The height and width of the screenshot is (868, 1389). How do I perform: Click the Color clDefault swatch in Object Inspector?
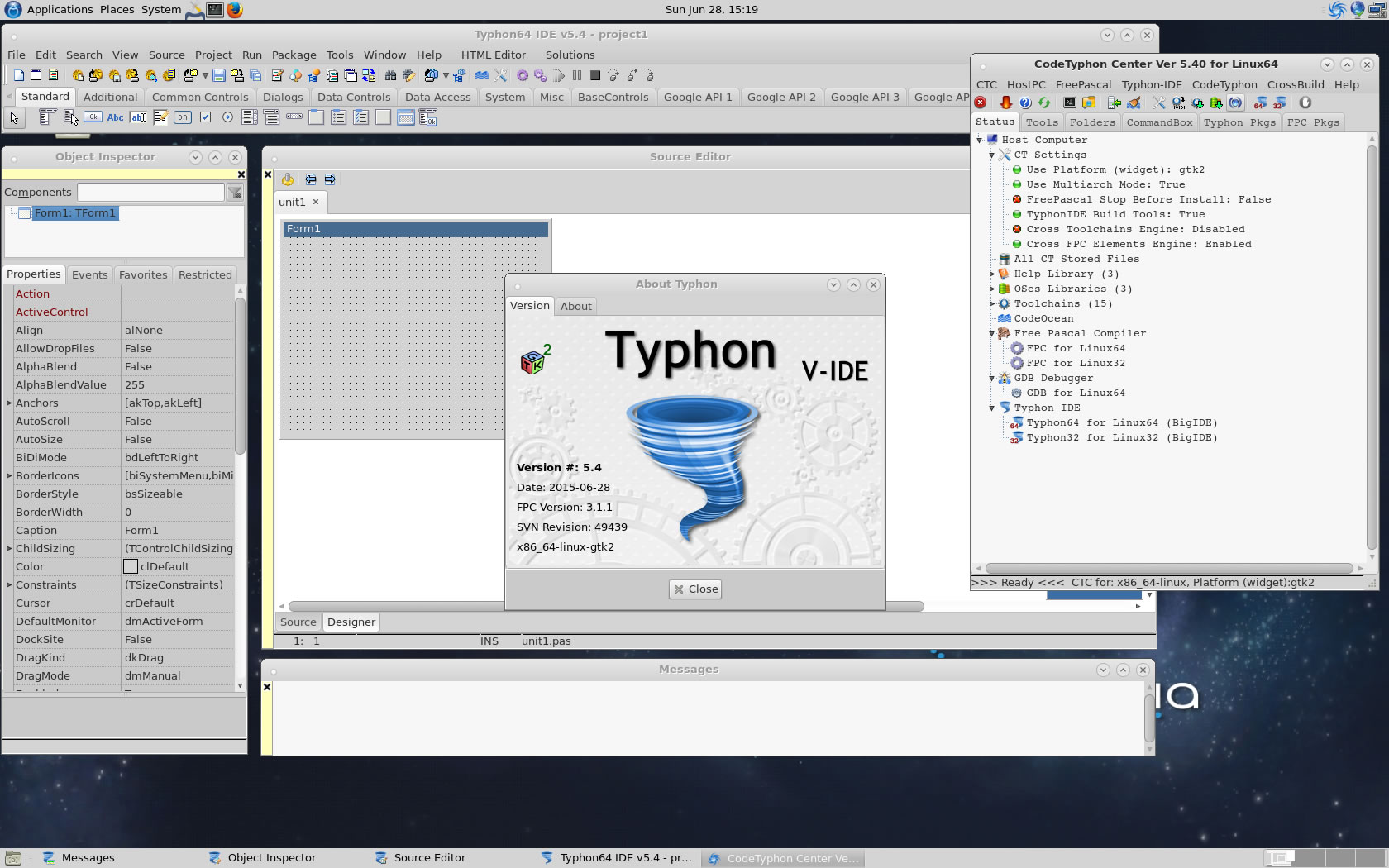coord(131,567)
